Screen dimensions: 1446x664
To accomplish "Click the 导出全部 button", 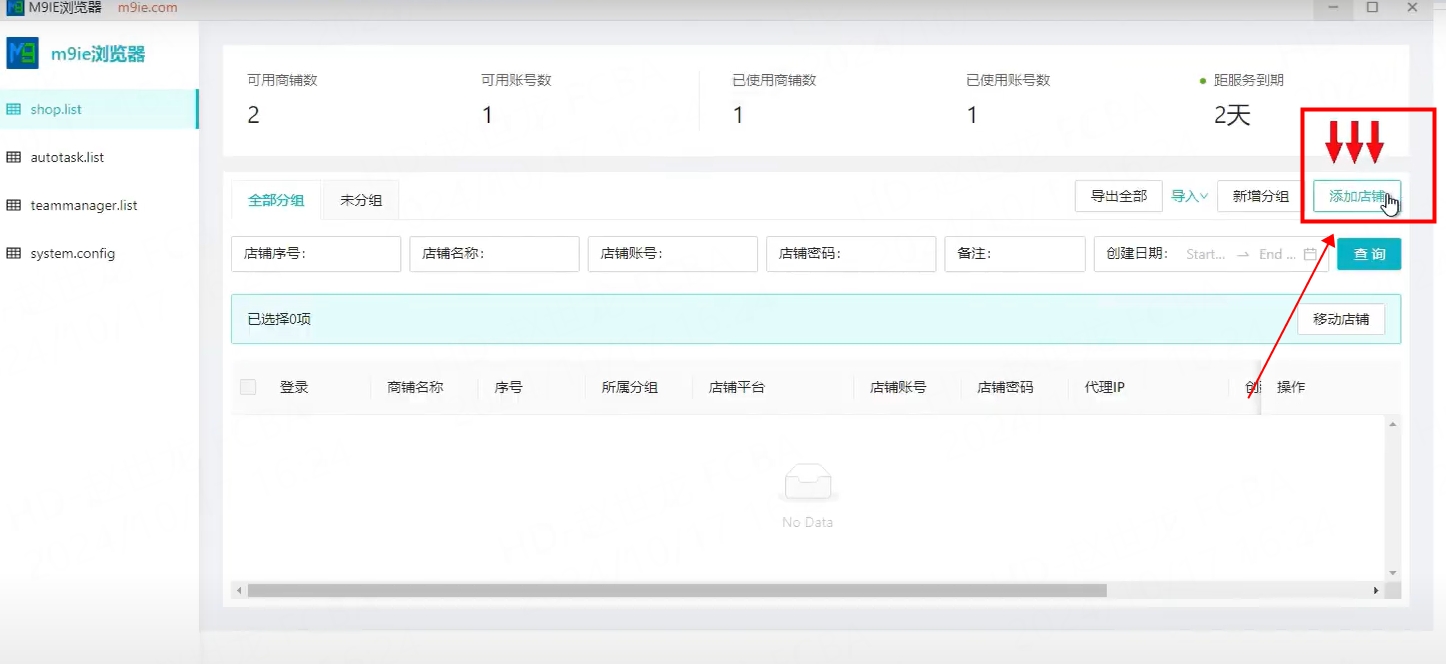I will click(1118, 196).
